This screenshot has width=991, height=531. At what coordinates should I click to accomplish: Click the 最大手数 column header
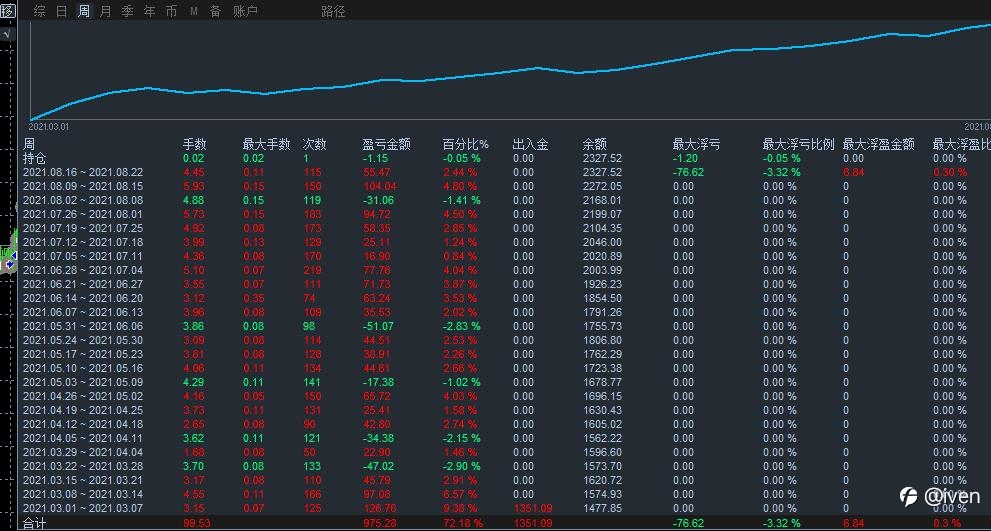tap(266, 144)
